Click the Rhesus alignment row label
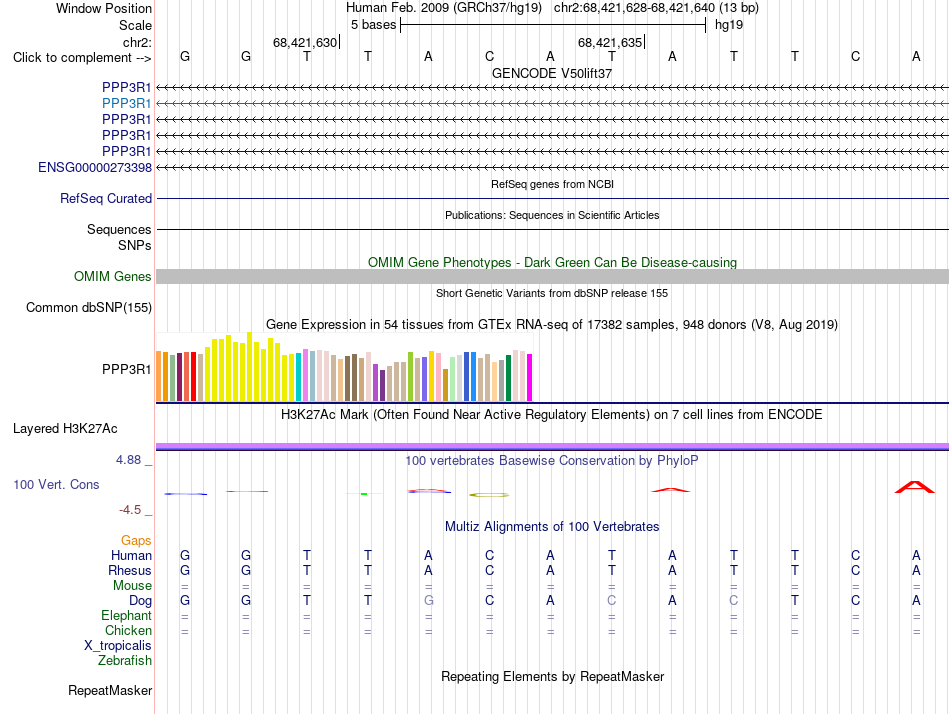 (x=130, y=570)
